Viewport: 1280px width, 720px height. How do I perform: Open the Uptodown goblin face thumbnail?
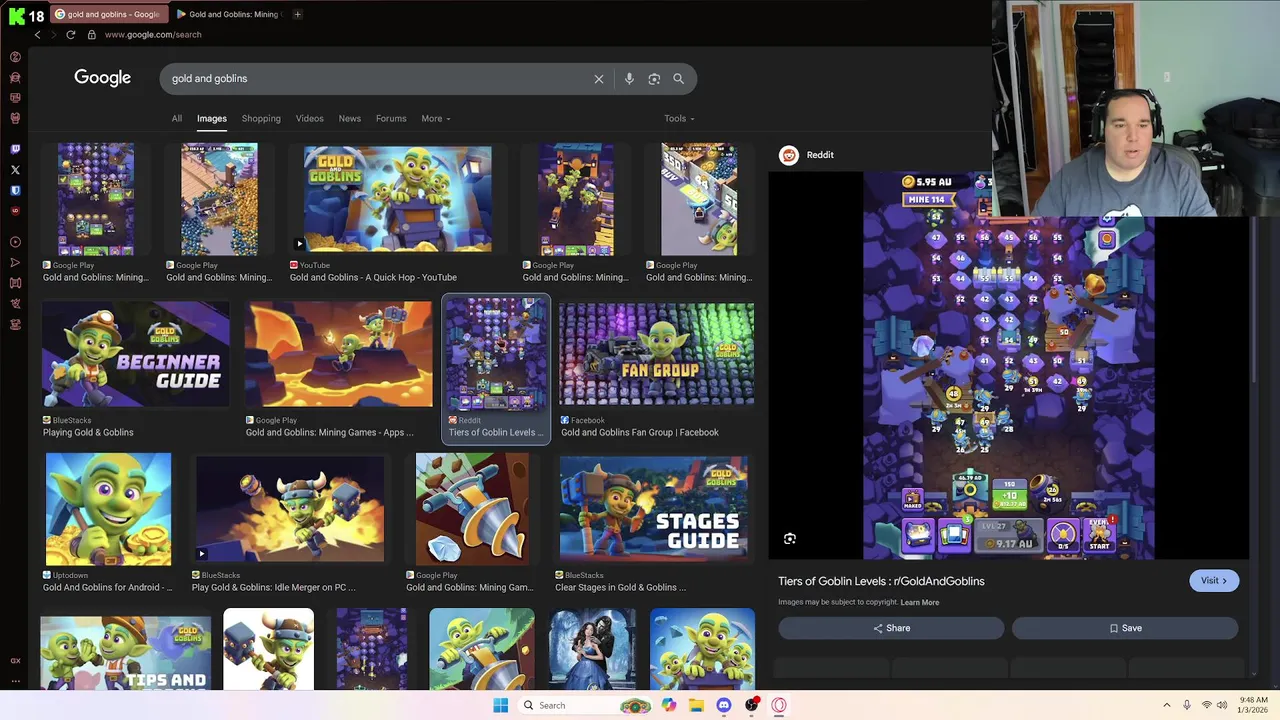tap(108, 510)
